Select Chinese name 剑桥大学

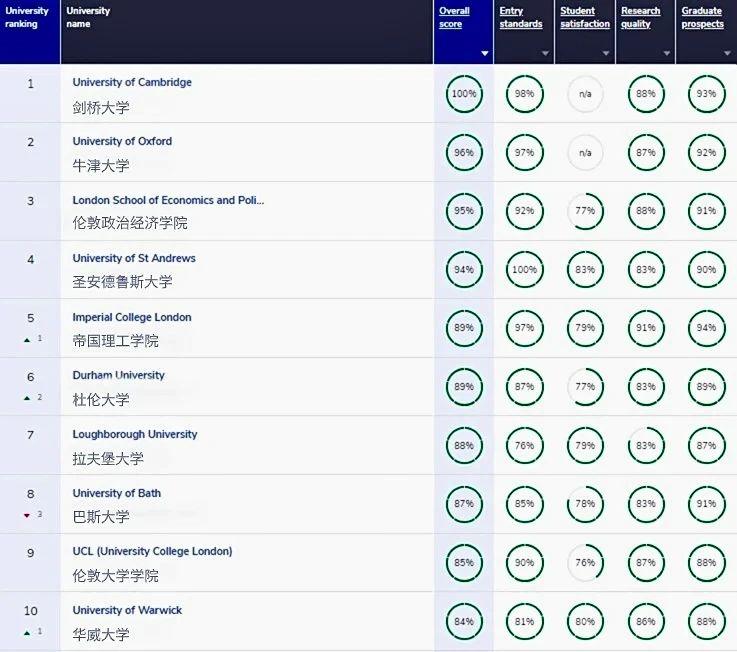pos(101,108)
